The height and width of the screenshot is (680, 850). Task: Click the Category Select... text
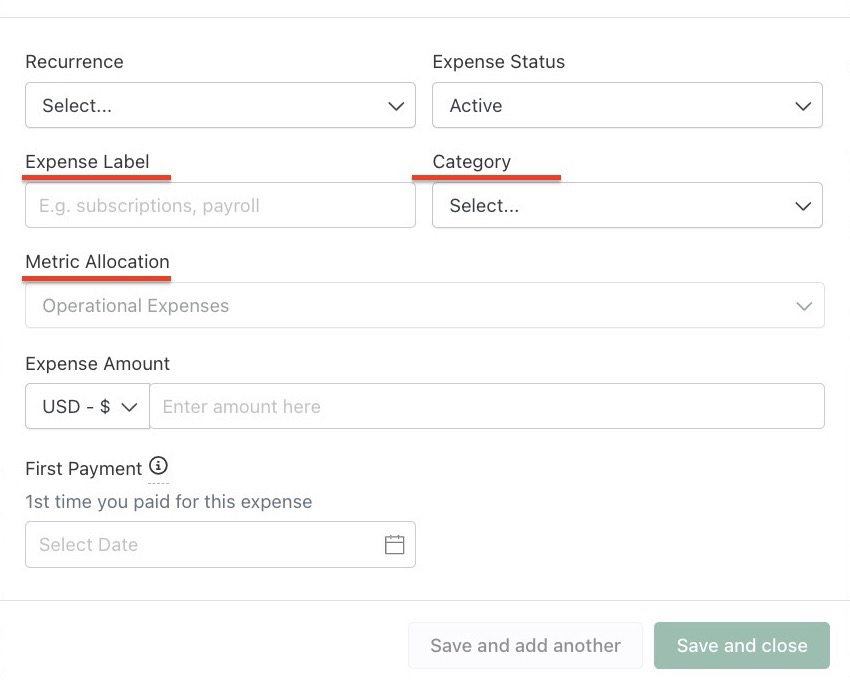[x=484, y=206]
